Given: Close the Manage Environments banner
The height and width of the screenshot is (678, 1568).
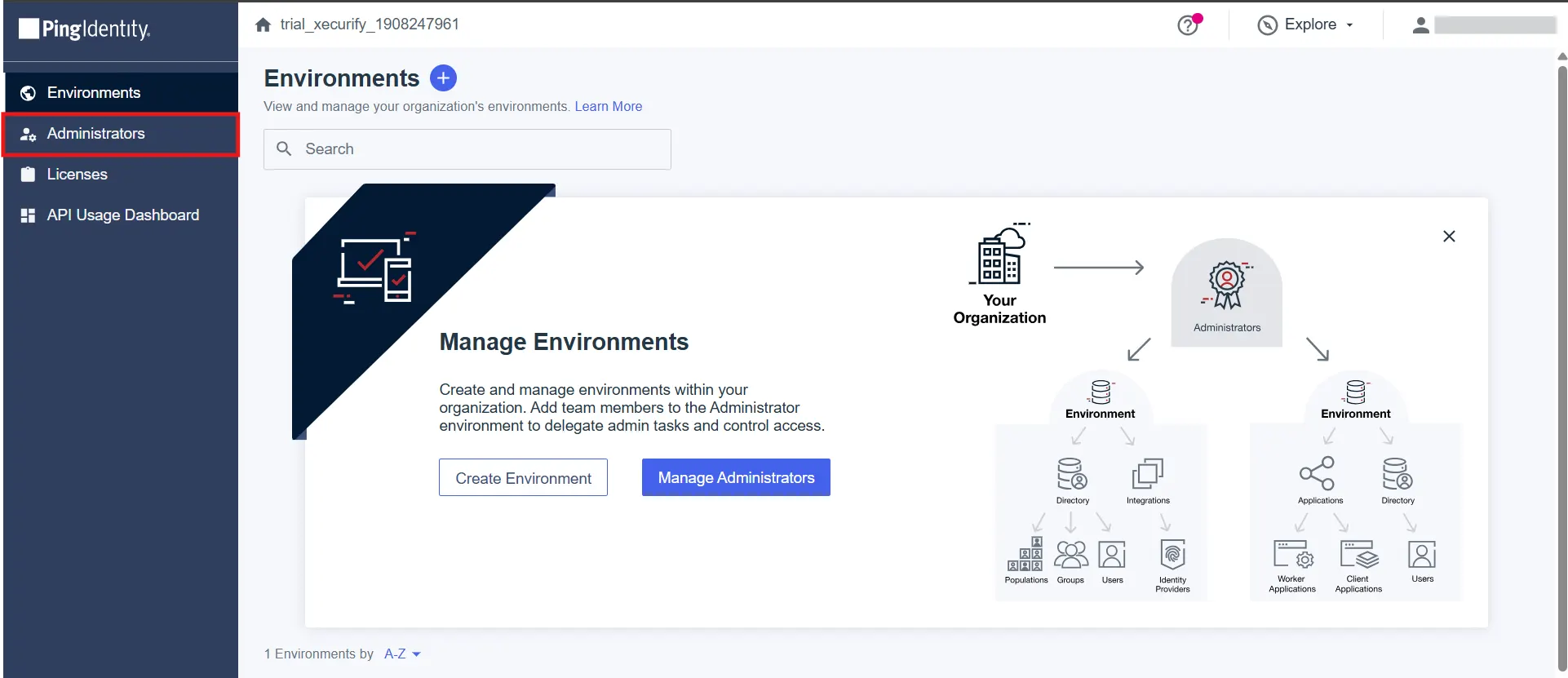Looking at the screenshot, I should point(1449,237).
